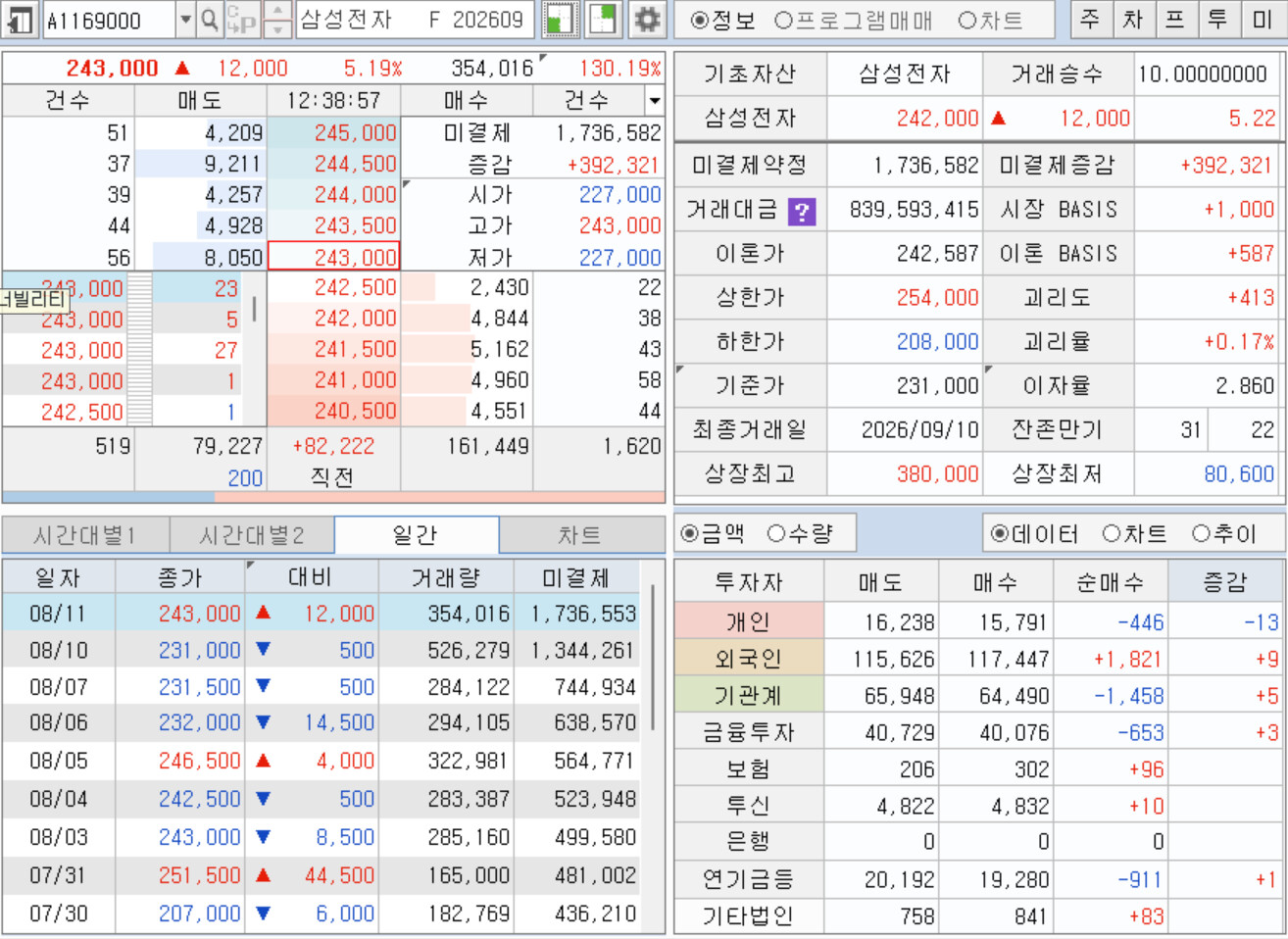Click the purple question mark beside 거래대금

pyautogui.click(x=802, y=211)
